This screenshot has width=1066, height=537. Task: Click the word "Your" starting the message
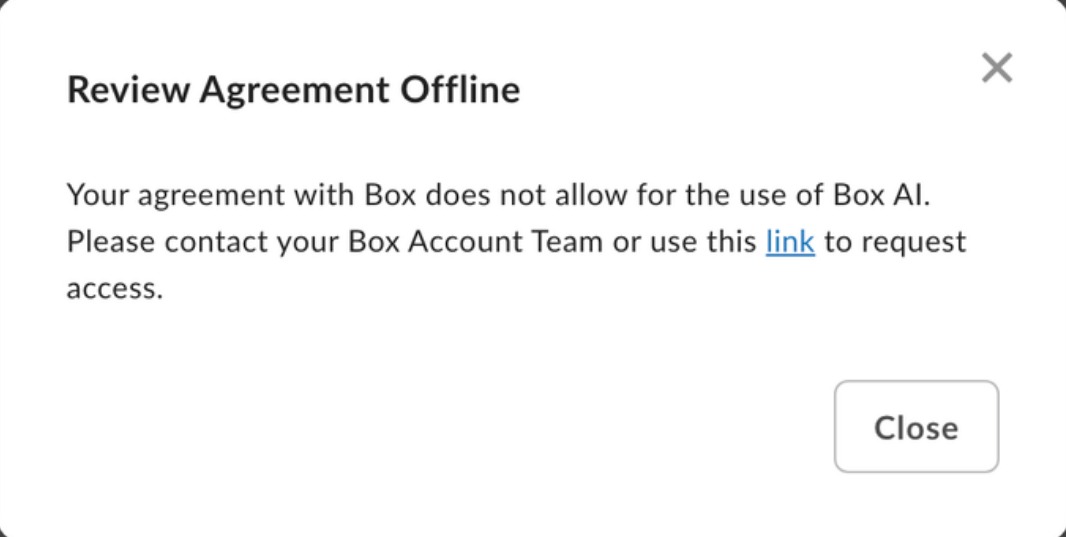click(x=97, y=195)
